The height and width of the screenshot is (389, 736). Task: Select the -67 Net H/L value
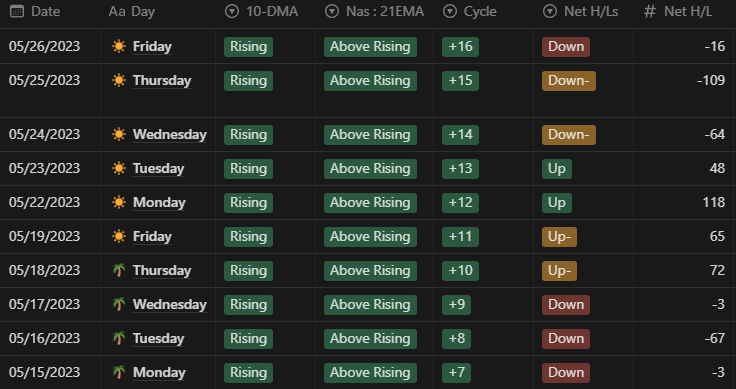715,338
